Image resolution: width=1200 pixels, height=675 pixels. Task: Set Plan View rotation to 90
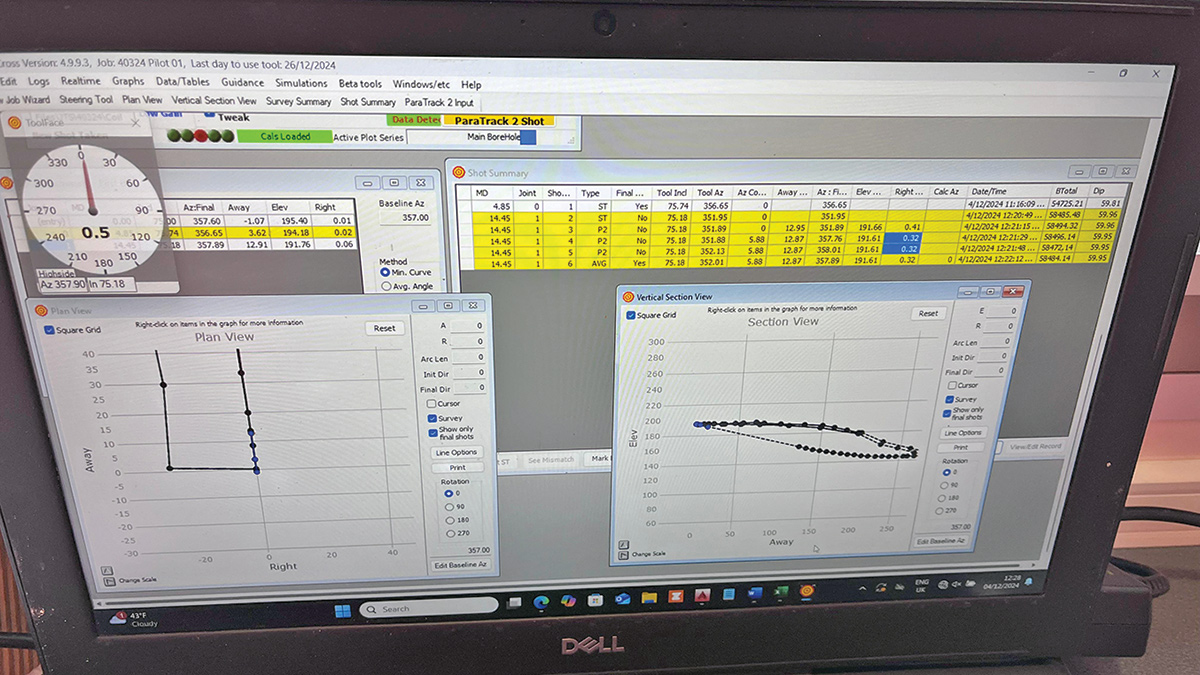pyautogui.click(x=447, y=507)
